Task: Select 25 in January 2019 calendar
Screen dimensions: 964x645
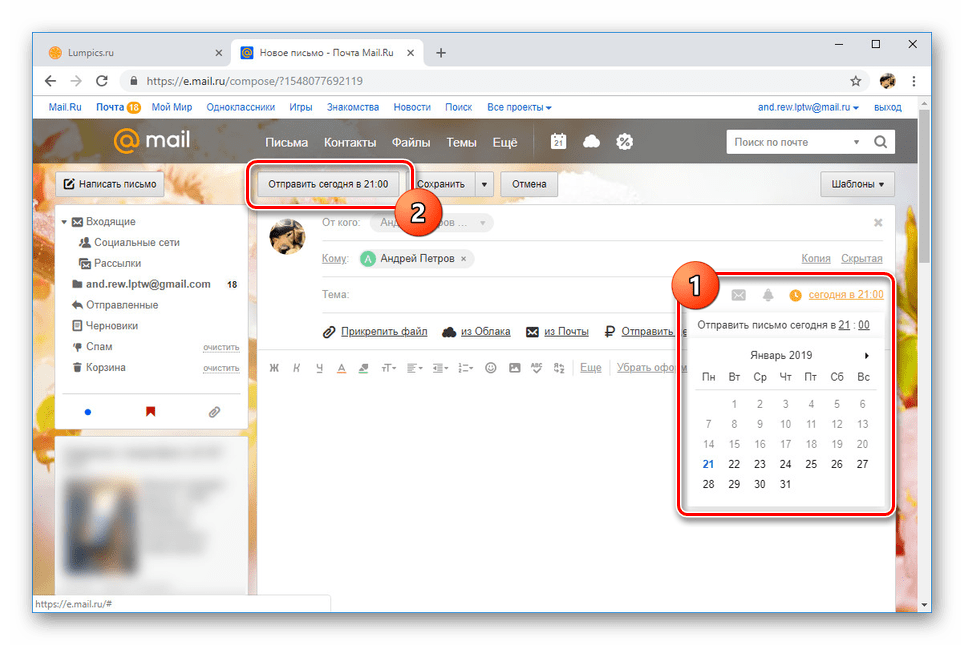Action: [x=811, y=464]
